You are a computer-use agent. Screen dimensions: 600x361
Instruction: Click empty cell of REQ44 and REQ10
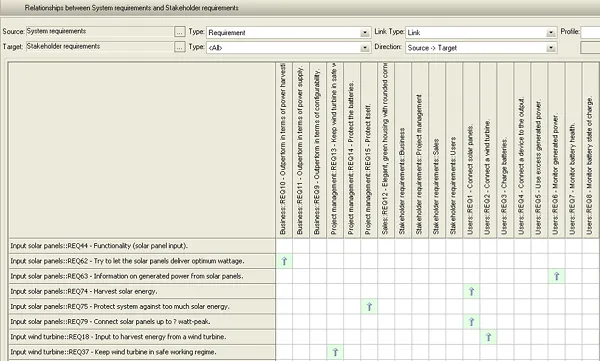pos(284,246)
